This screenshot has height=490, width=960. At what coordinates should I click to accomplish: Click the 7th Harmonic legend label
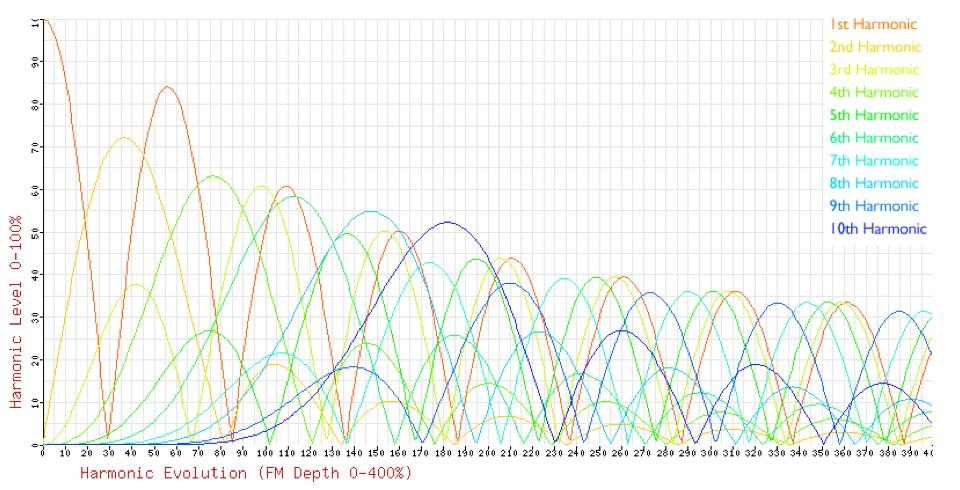point(874,160)
